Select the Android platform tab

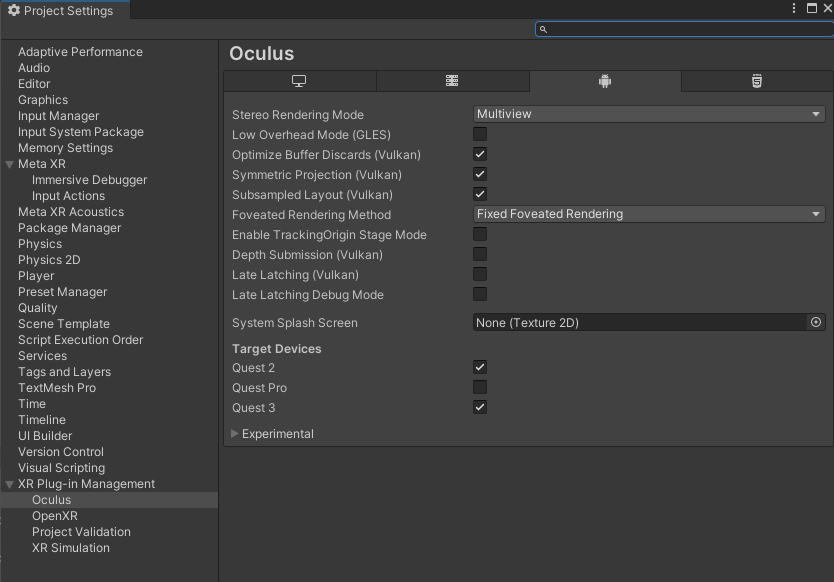tap(605, 81)
